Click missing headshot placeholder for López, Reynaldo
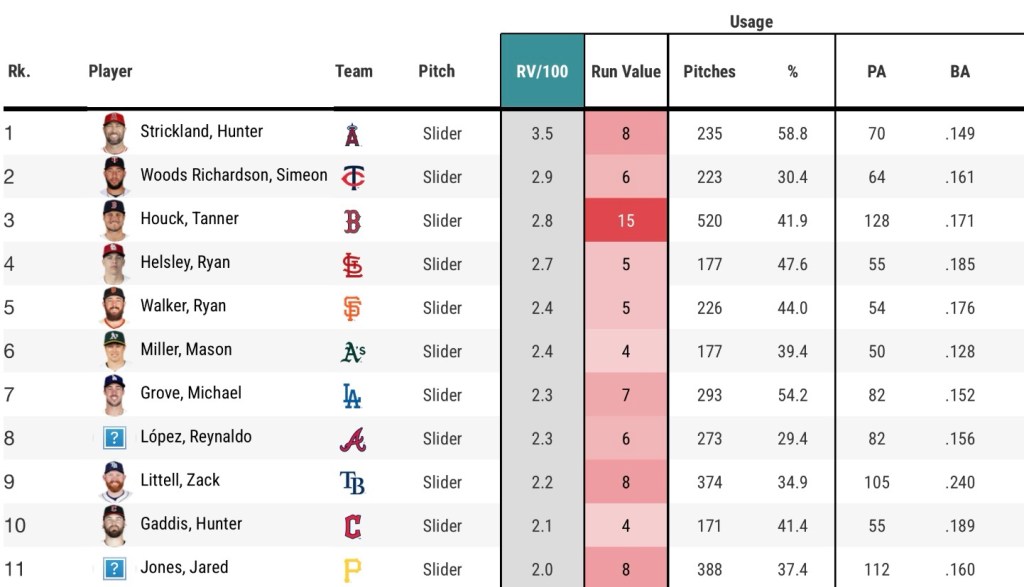 115,438
